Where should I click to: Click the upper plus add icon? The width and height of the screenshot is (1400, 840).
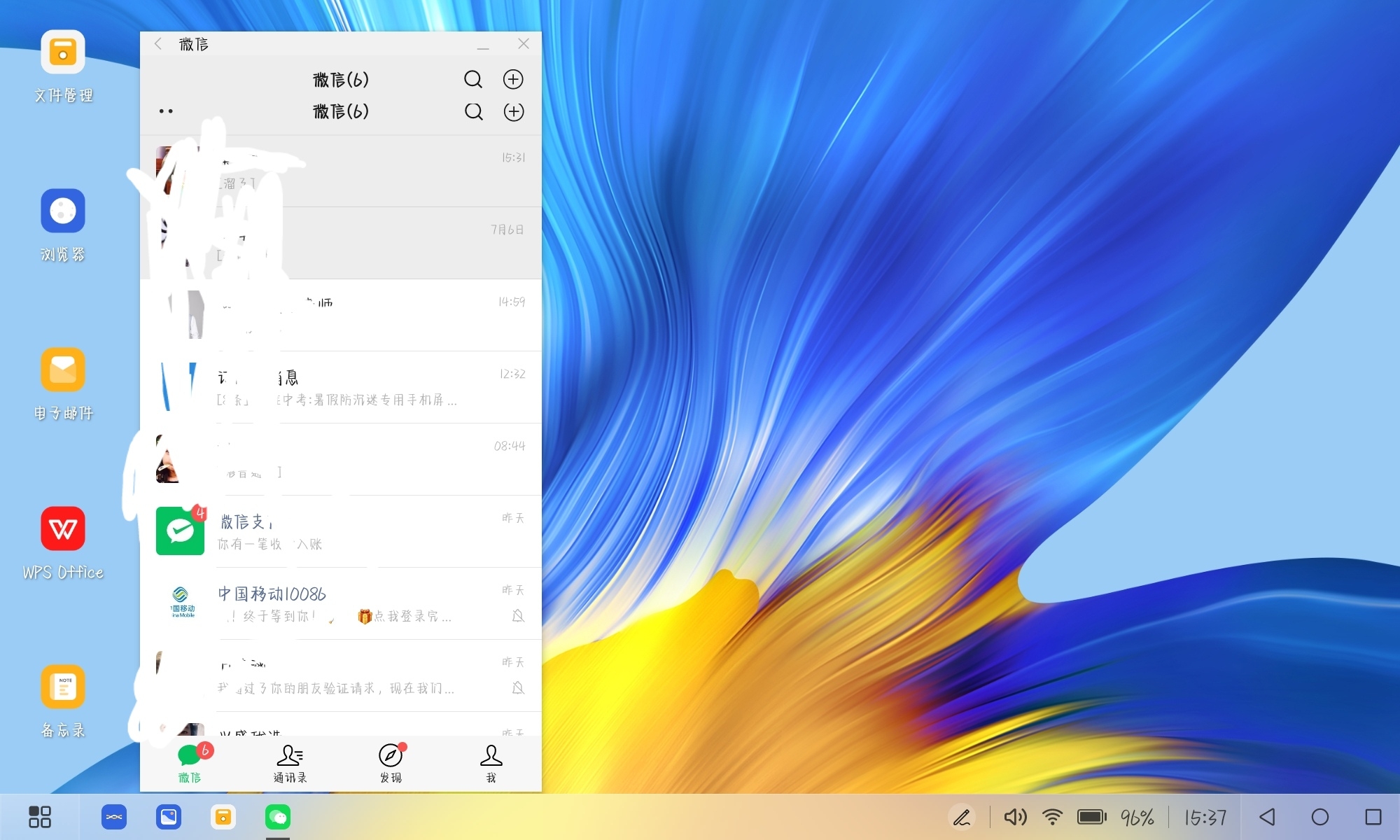click(x=513, y=79)
